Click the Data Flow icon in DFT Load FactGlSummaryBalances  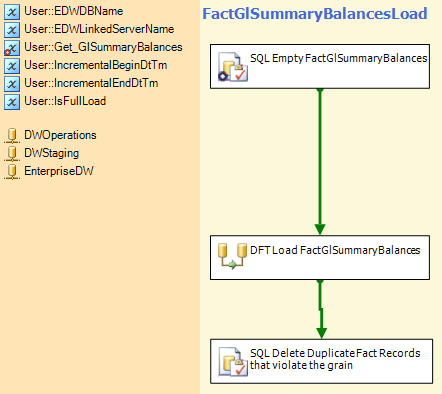232,256
